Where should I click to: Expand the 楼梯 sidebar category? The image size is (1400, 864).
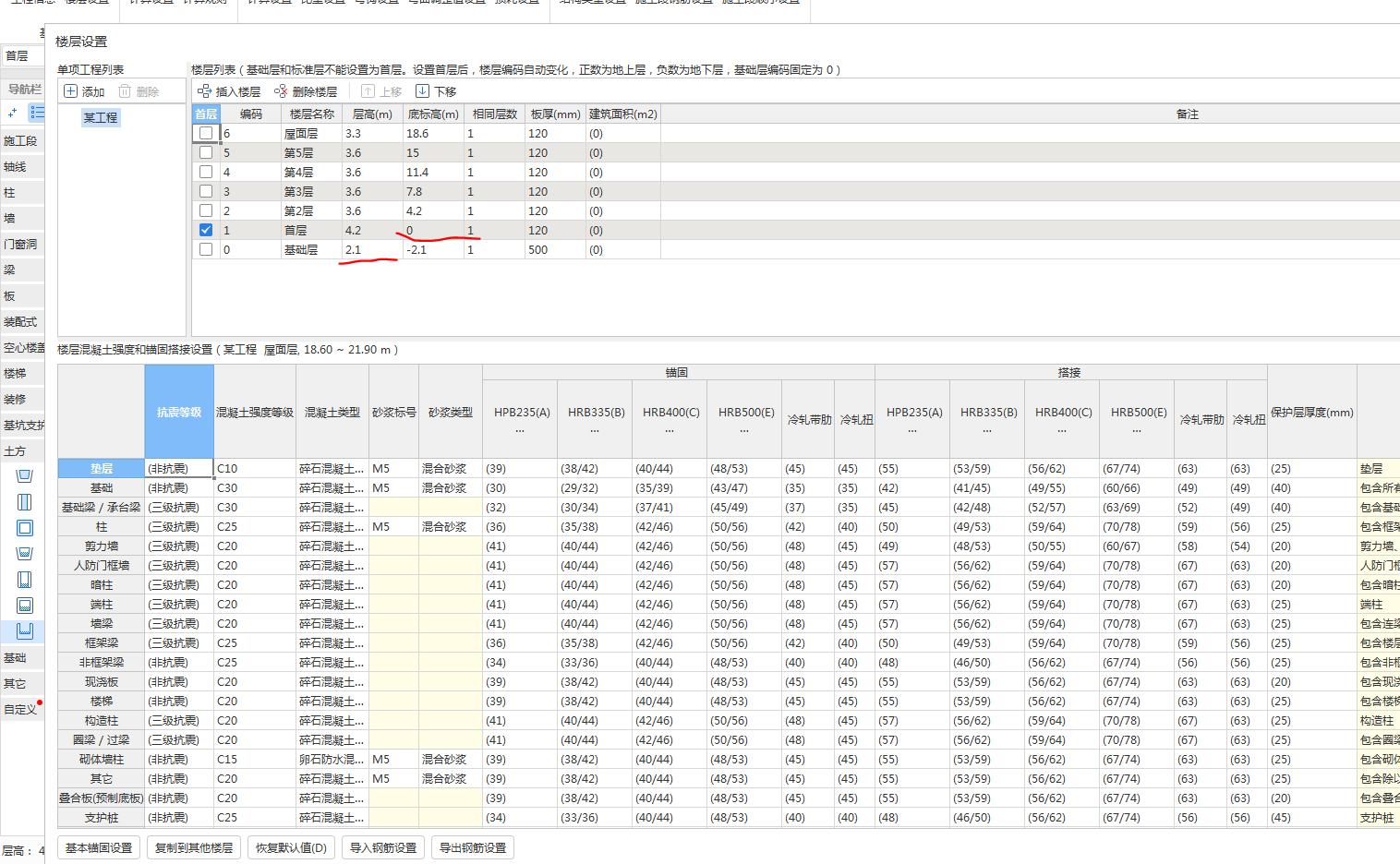[x=22, y=374]
